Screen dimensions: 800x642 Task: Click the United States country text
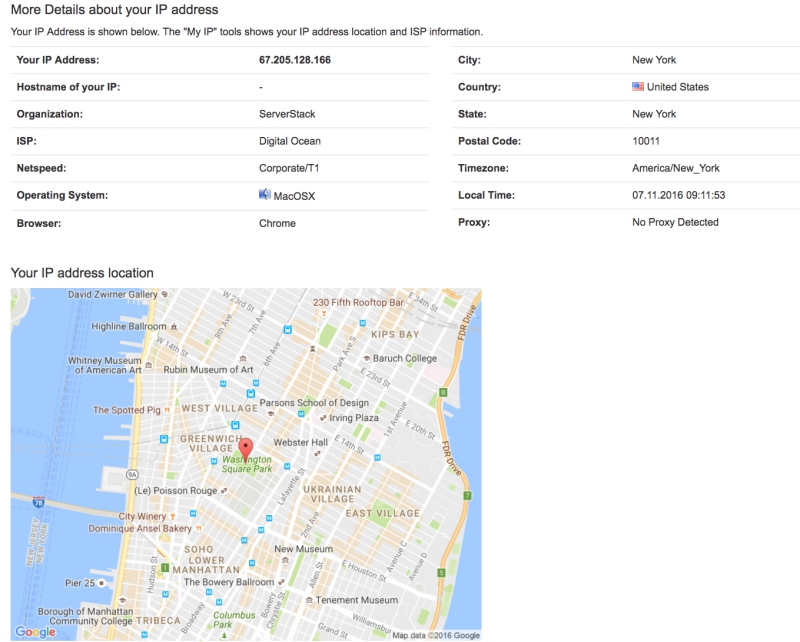click(678, 87)
